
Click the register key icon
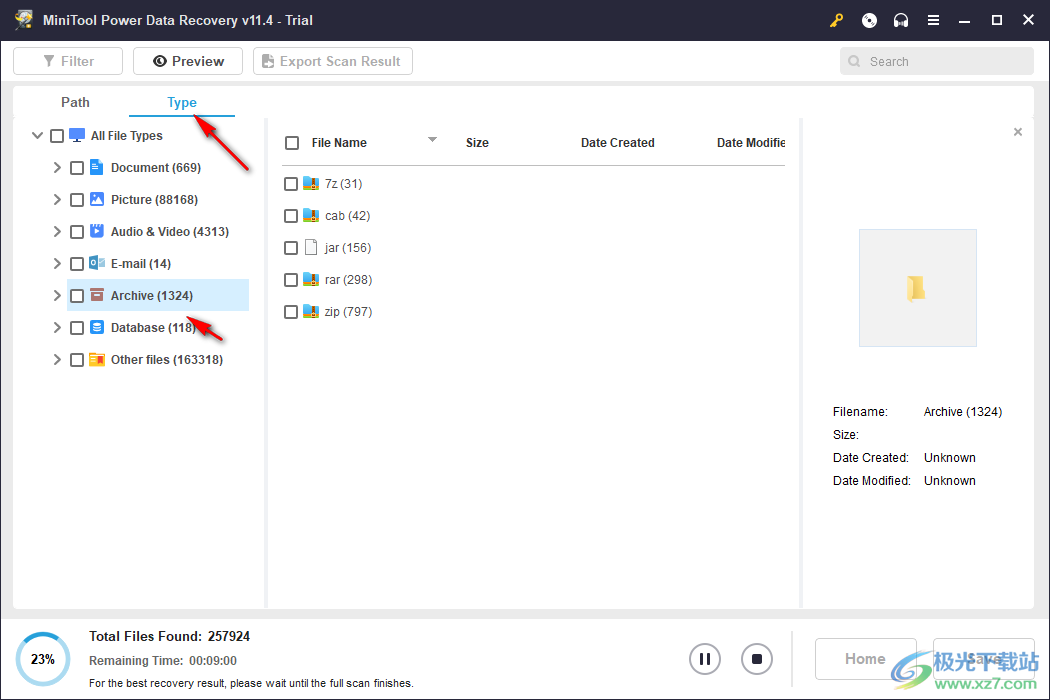[836, 20]
